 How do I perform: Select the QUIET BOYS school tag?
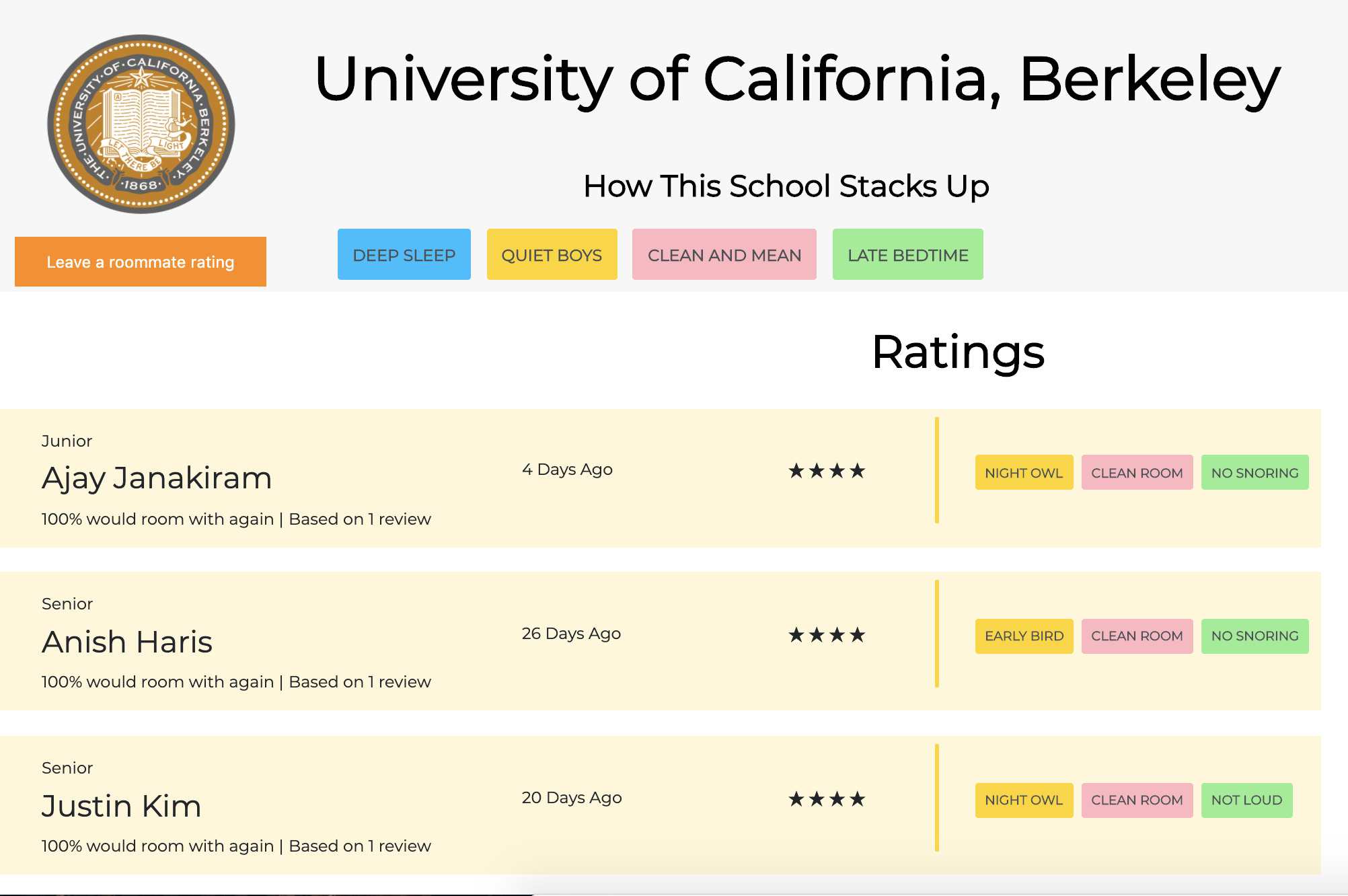552,255
